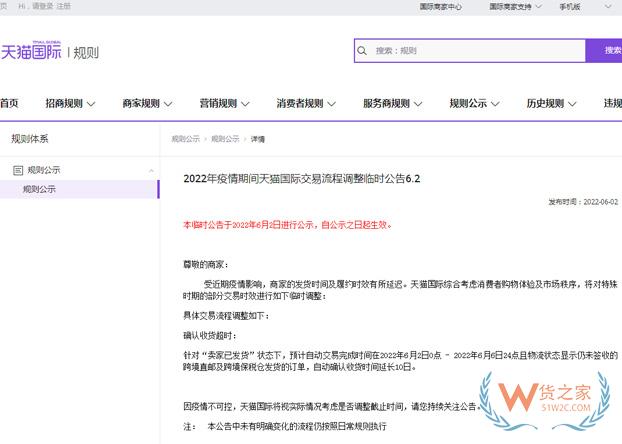The image size is (622, 444).
Task: Collapse the 规则公示 sidebar section
Action: tap(151, 171)
